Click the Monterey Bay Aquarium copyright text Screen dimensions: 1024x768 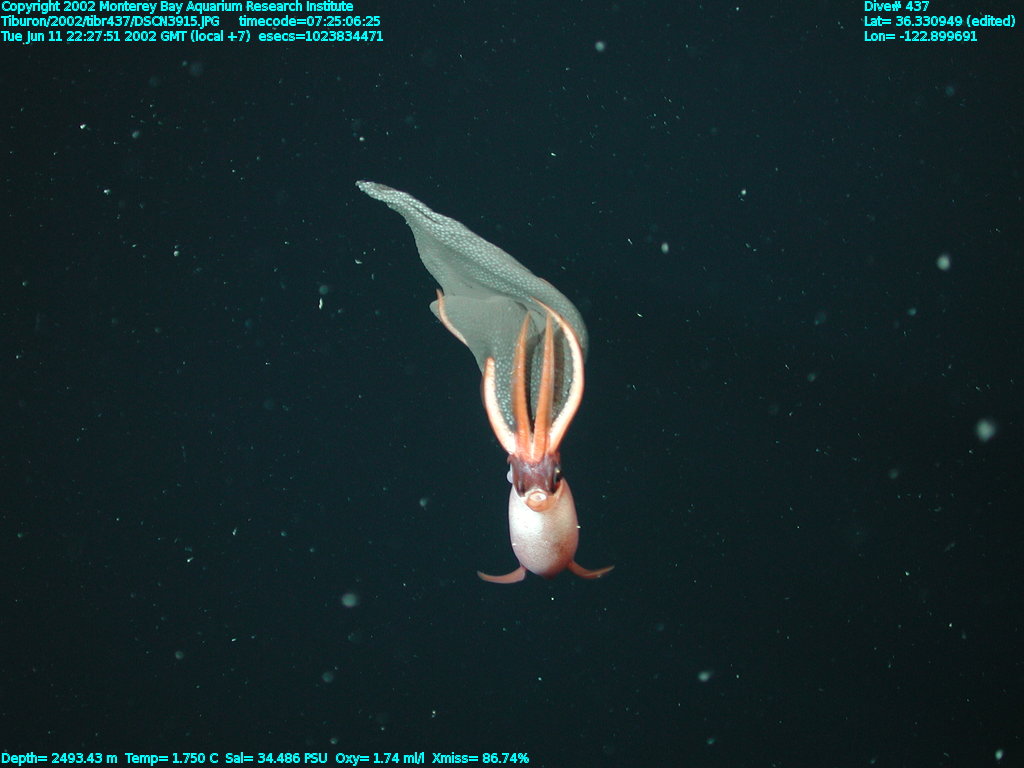pos(177,7)
